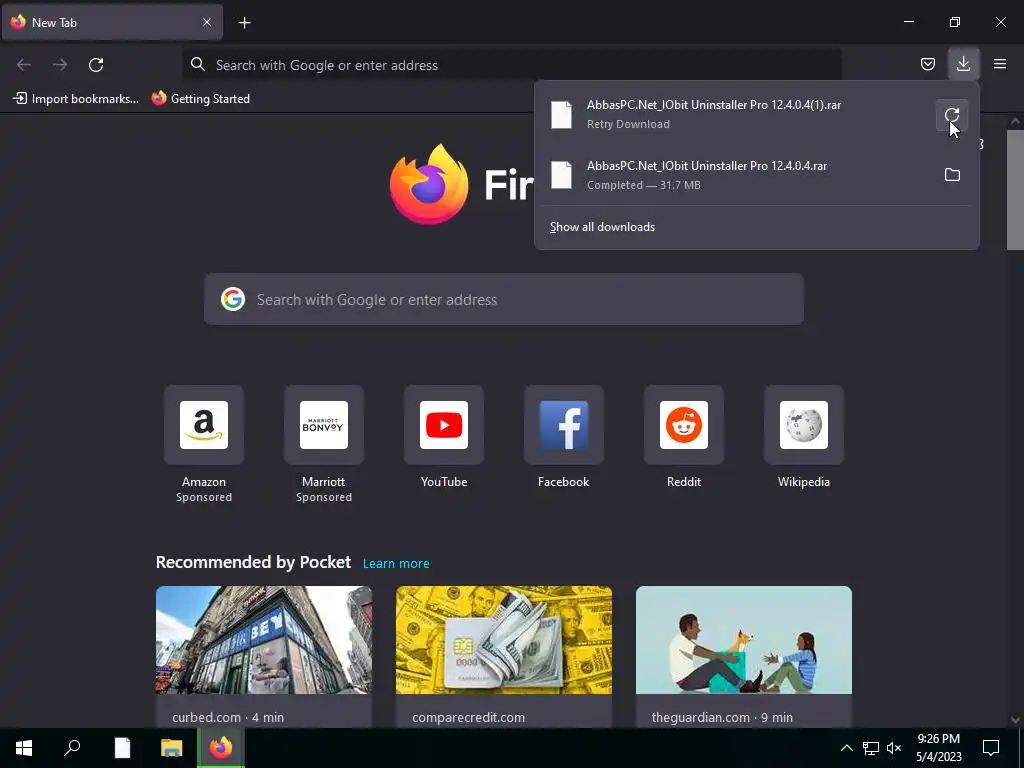Screen dimensions: 1024x768
Task: Open comparecredit.com Pocket story thumbnail
Action: pos(504,640)
